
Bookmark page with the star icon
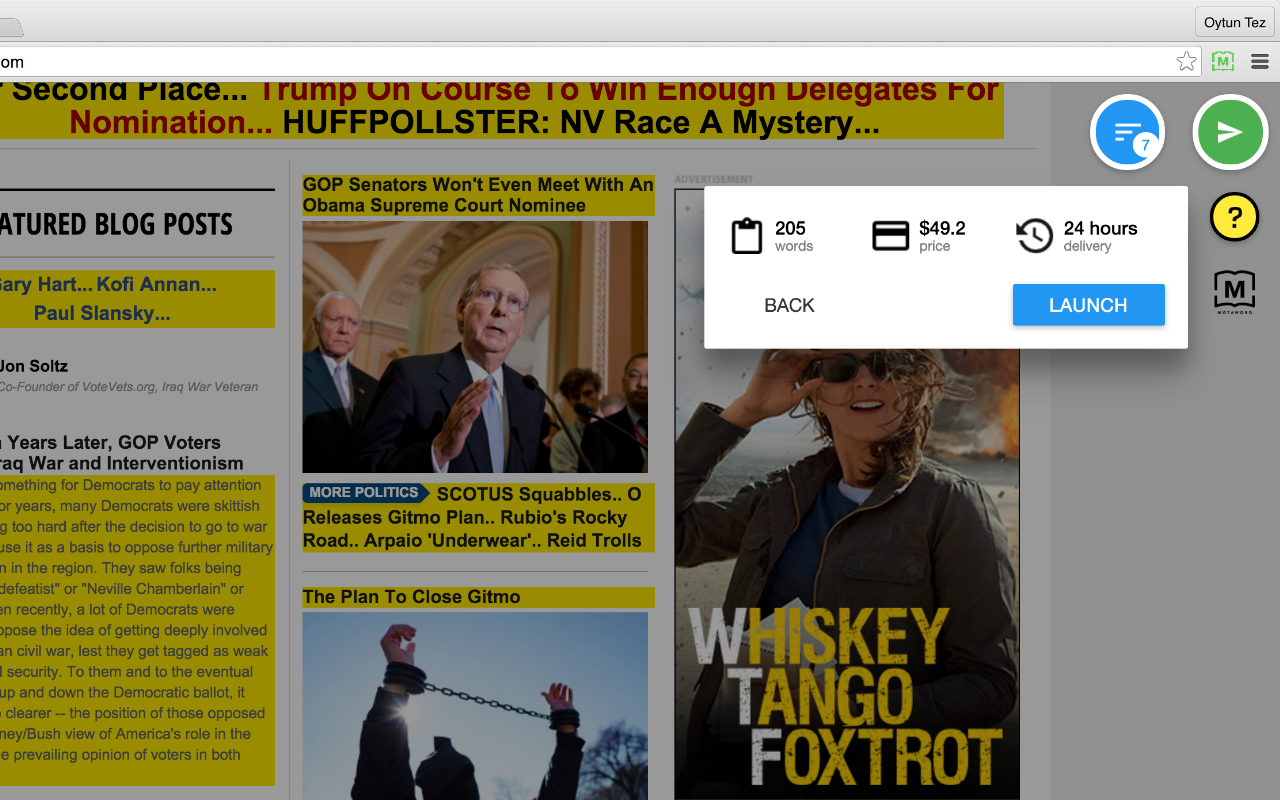1186,62
